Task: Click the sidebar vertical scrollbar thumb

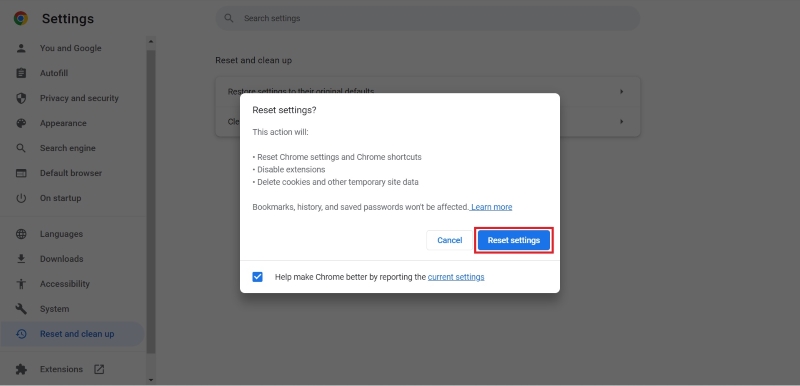Action: click(151, 201)
